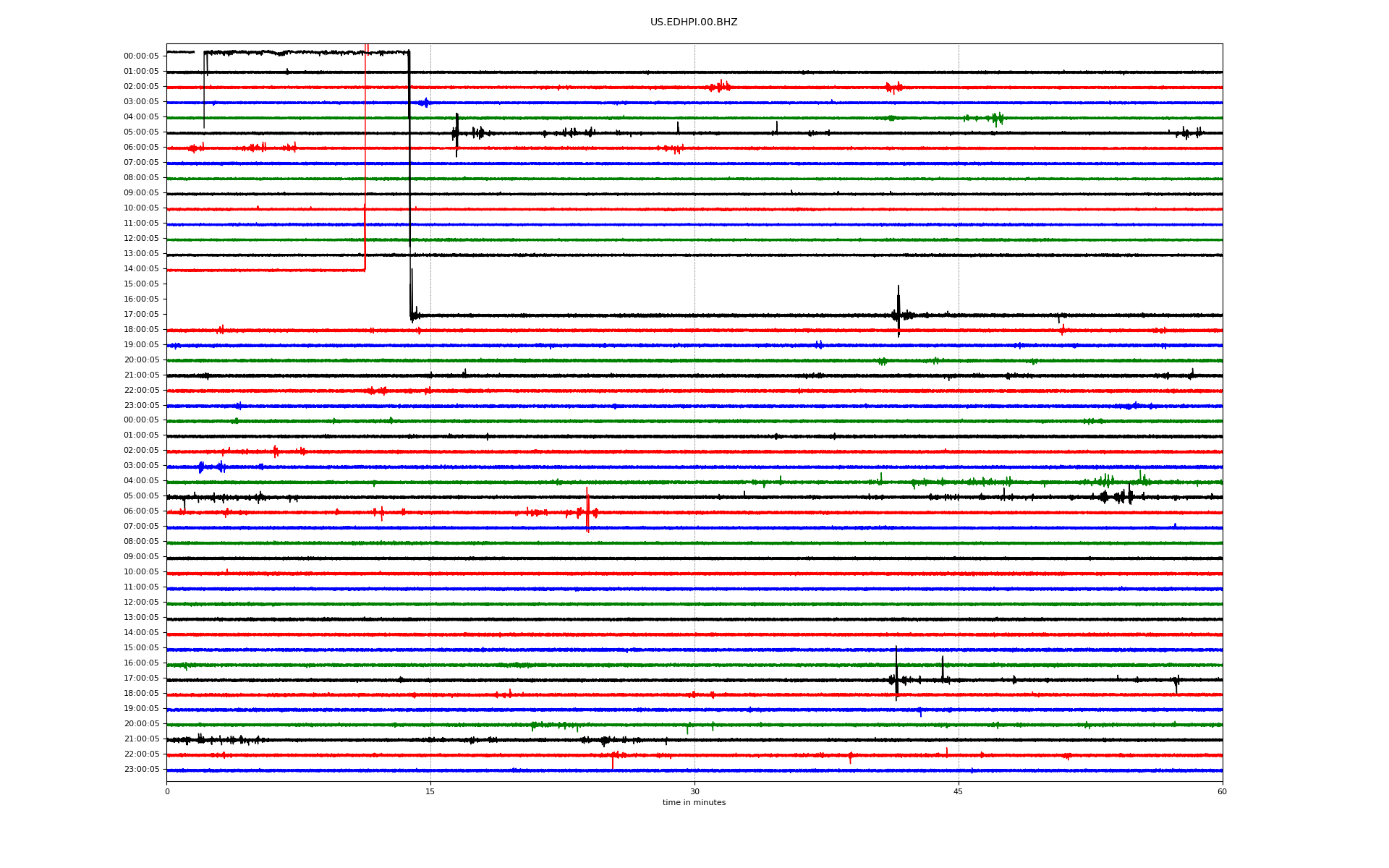This screenshot has width=1389, height=868.
Task: Click the x-axis tick label 30
Action: pyautogui.click(x=694, y=791)
